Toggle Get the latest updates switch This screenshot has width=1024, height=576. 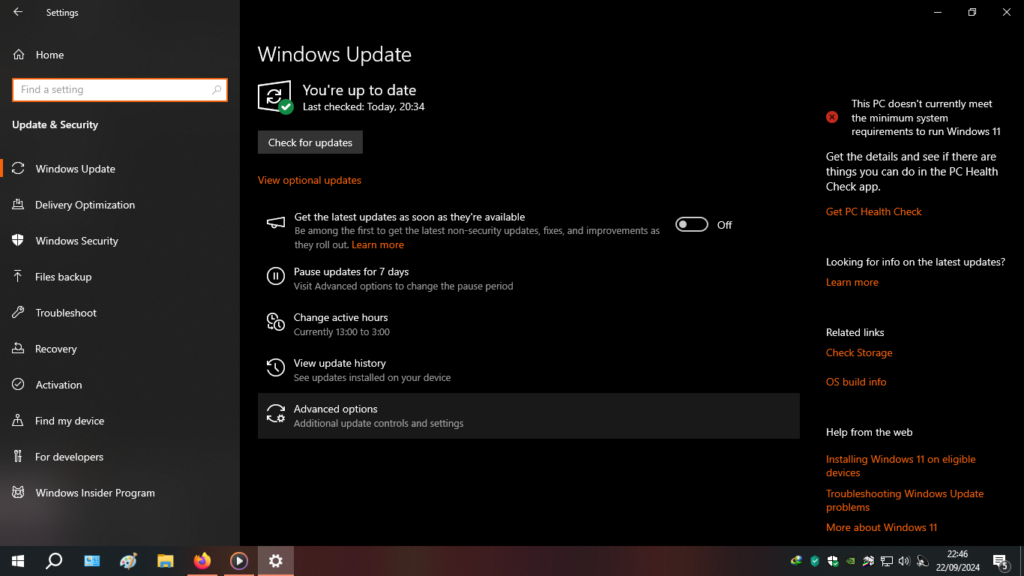click(691, 225)
